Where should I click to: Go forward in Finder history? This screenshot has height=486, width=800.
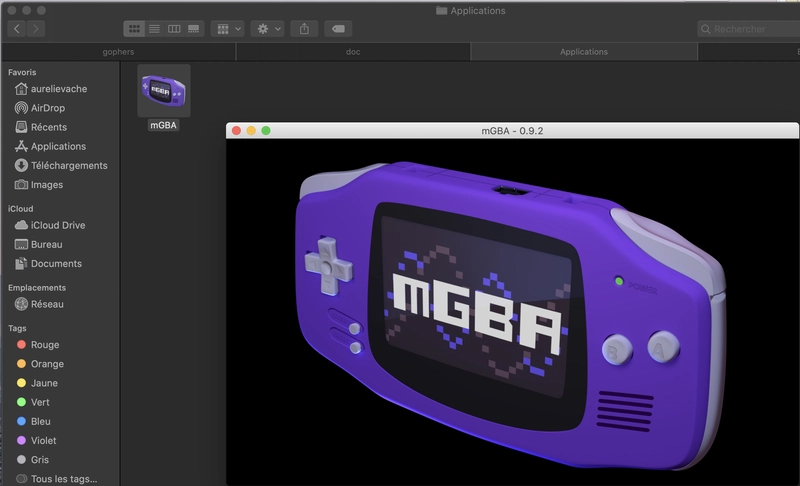pyautogui.click(x=36, y=29)
